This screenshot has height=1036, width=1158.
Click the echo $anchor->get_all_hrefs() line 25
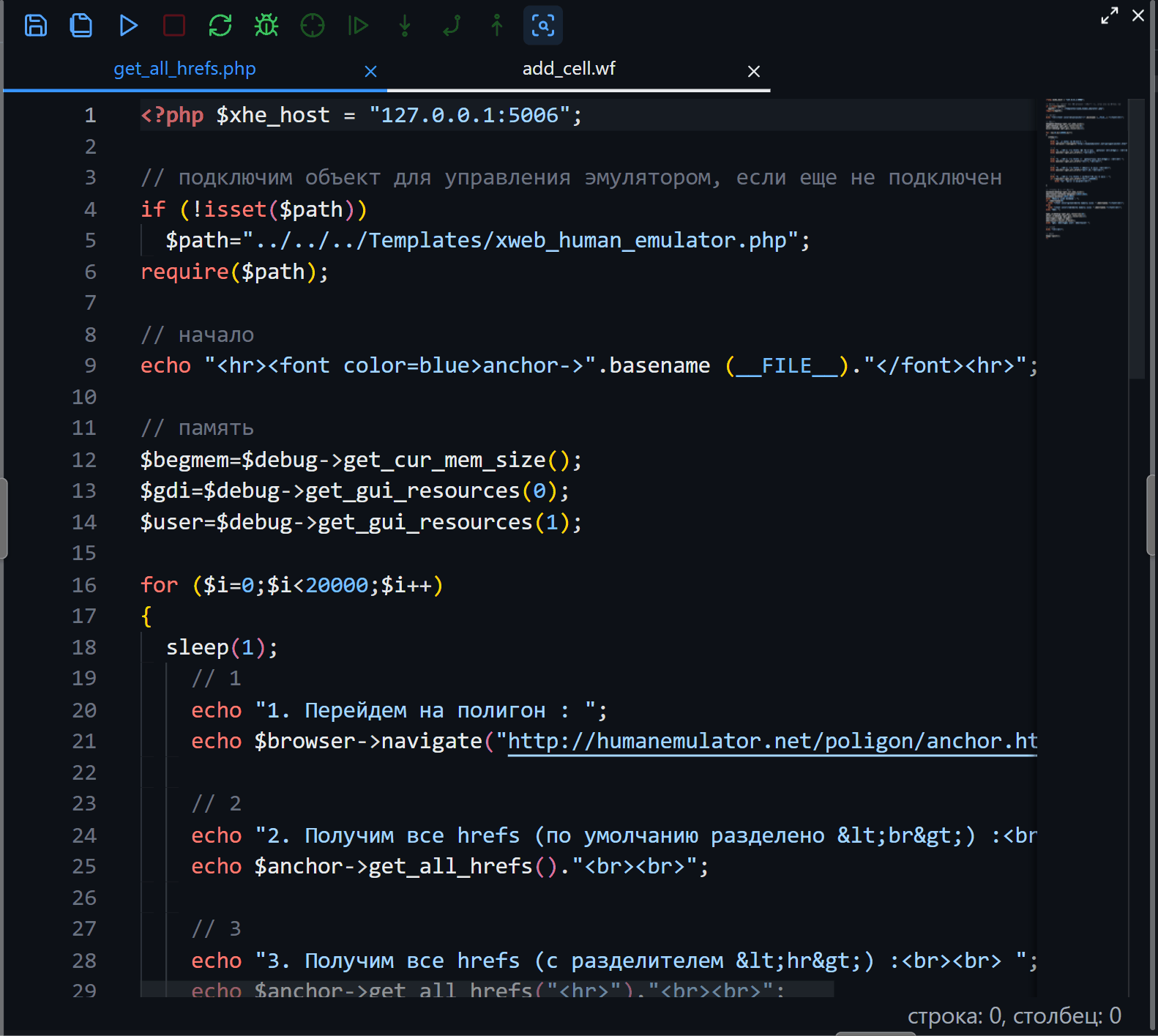(x=450, y=866)
